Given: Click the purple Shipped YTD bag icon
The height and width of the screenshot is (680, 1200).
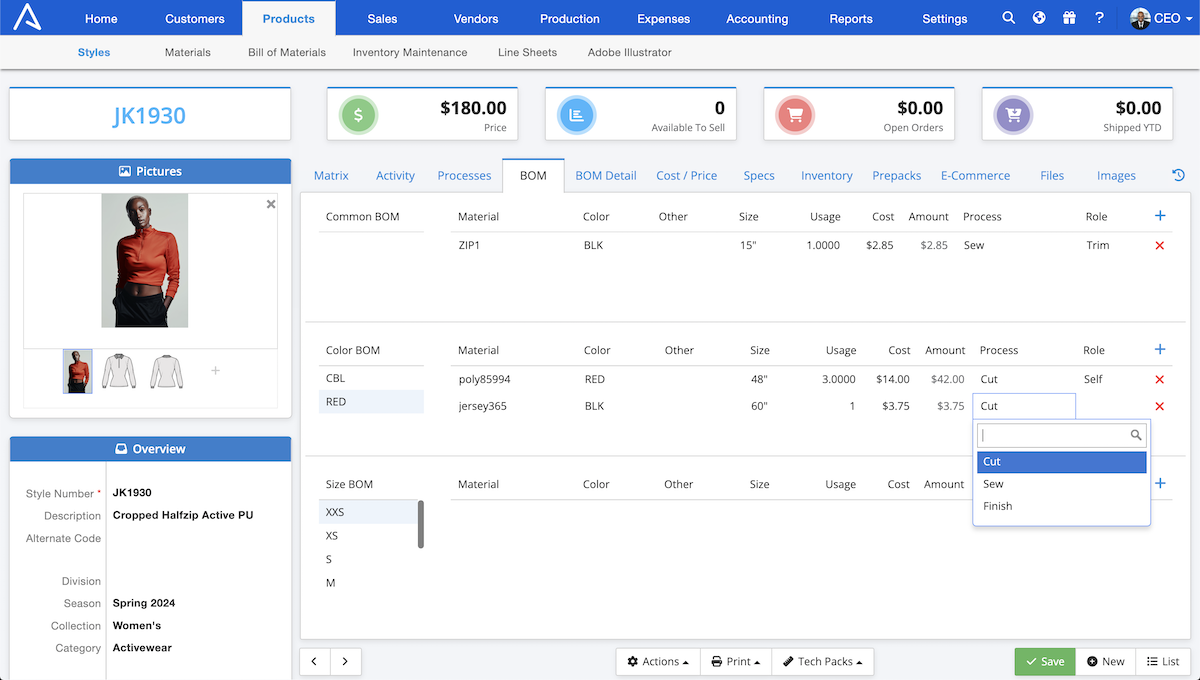Looking at the screenshot, I should tap(1012, 113).
